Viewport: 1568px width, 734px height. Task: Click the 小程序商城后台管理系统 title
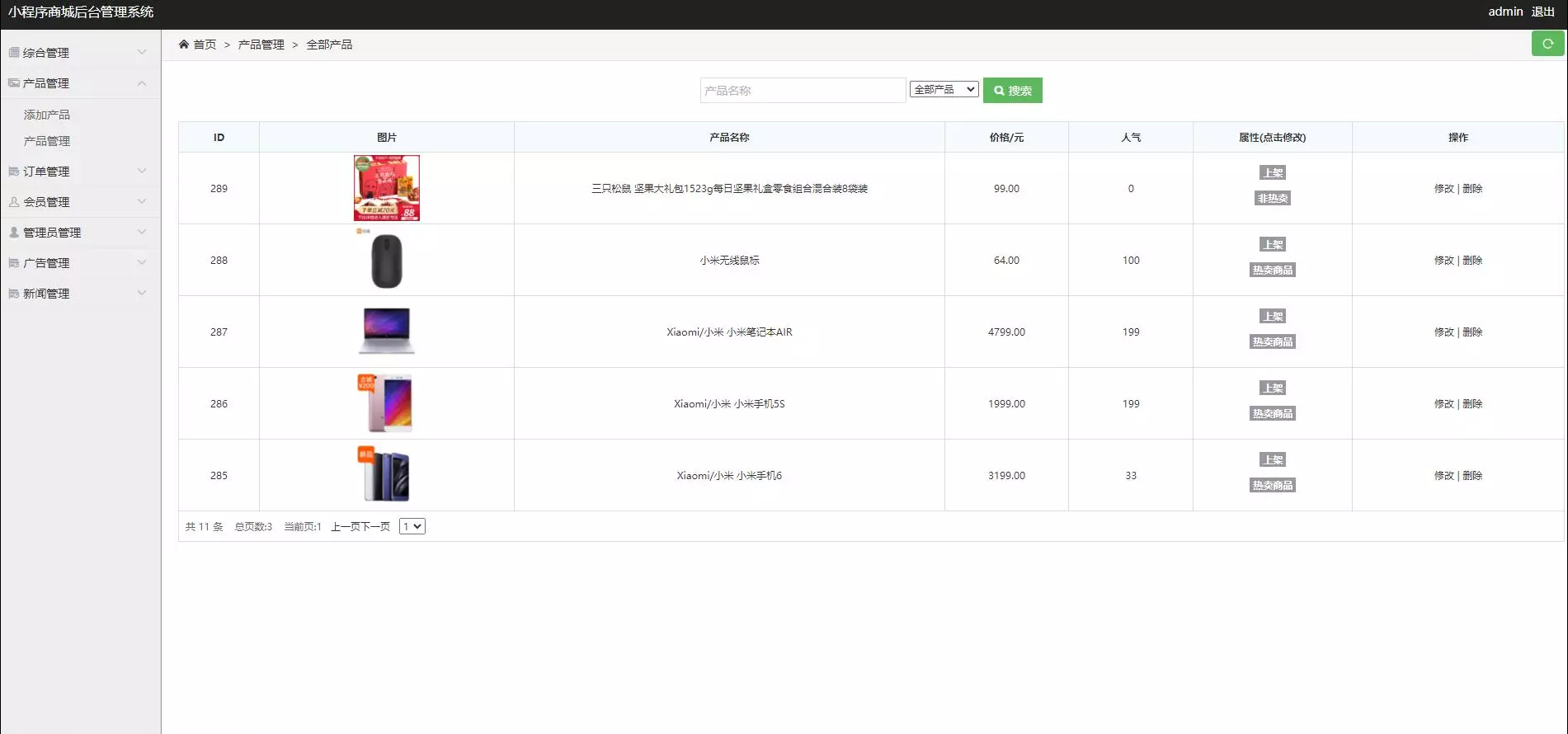point(81,12)
